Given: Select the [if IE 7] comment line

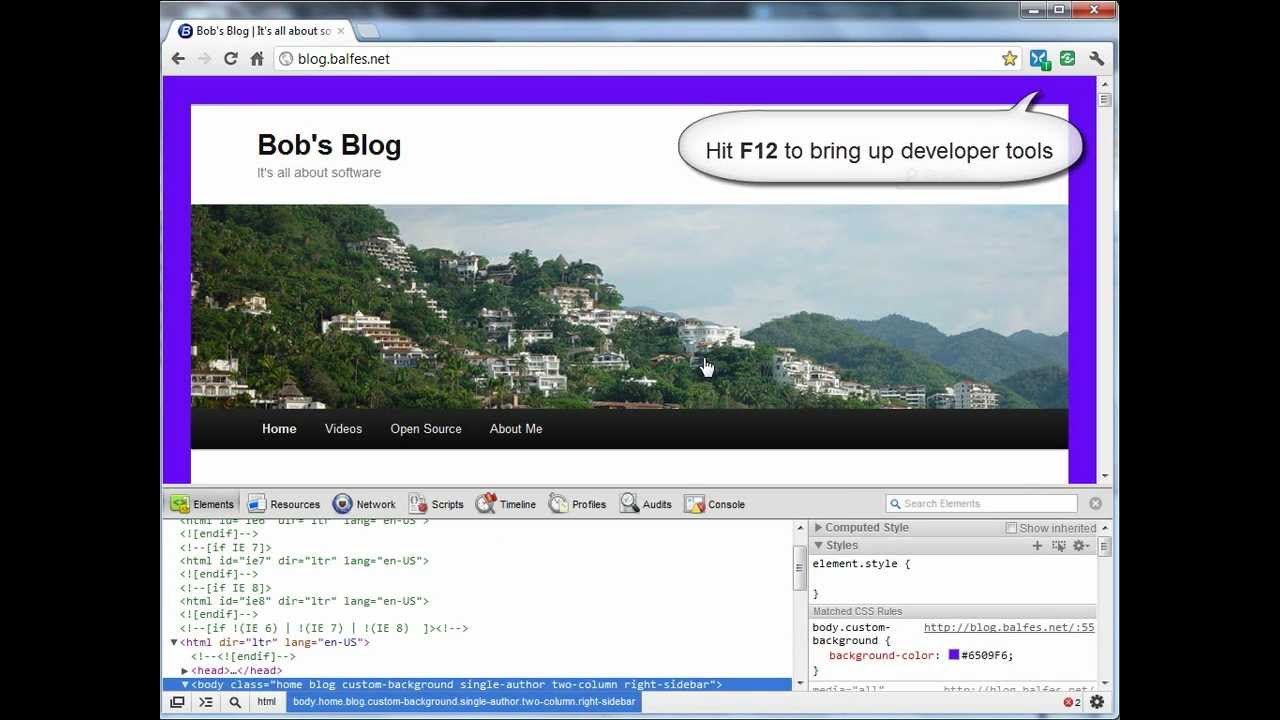Looking at the screenshot, I should click(225, 547).
